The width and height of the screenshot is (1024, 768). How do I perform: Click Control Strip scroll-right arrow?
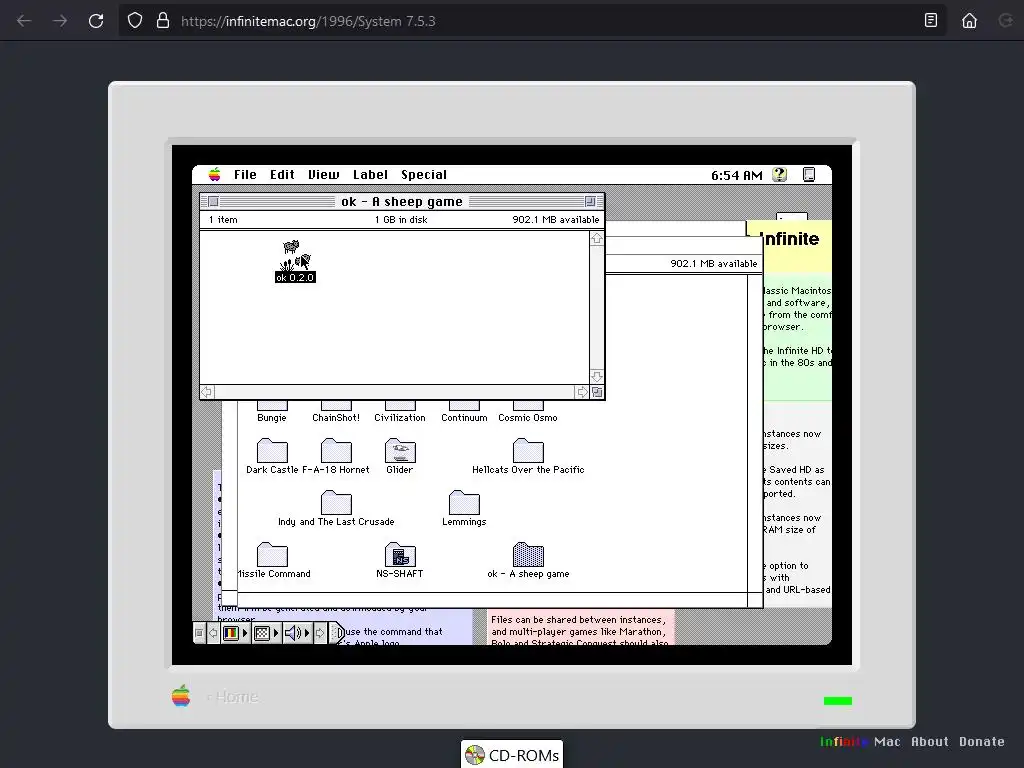[320, 633]
